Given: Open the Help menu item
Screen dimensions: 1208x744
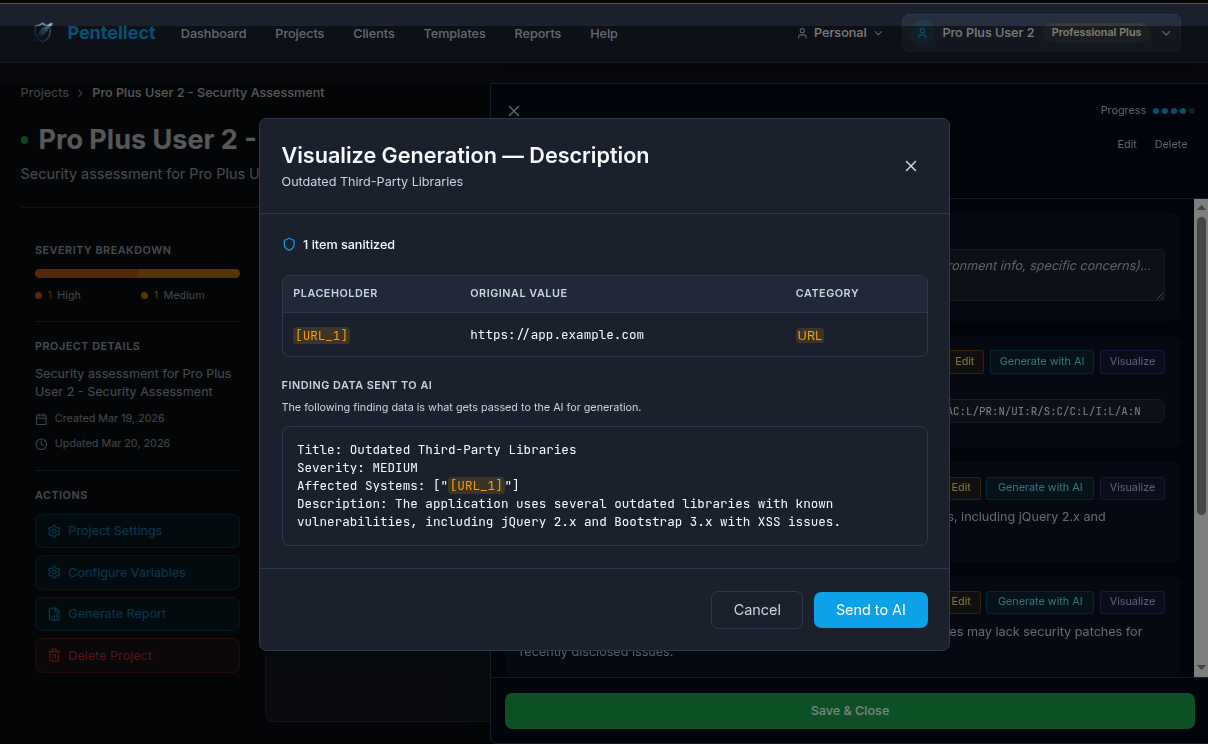Looking at the screenshot, I should click(x=604, y=33).
